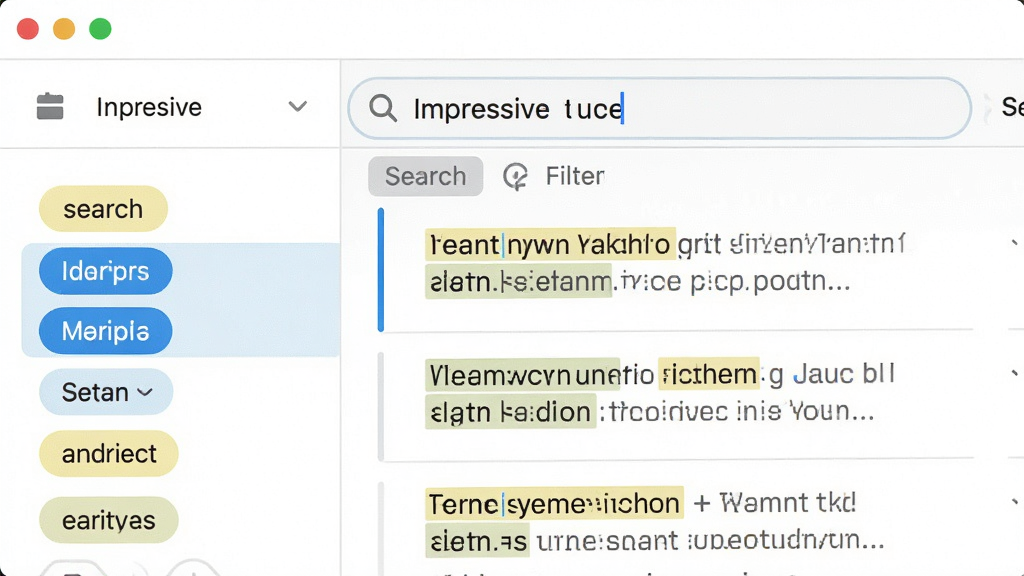Click the Filter icon
The image size is (1024, 576).
click(x=515, y=176)
